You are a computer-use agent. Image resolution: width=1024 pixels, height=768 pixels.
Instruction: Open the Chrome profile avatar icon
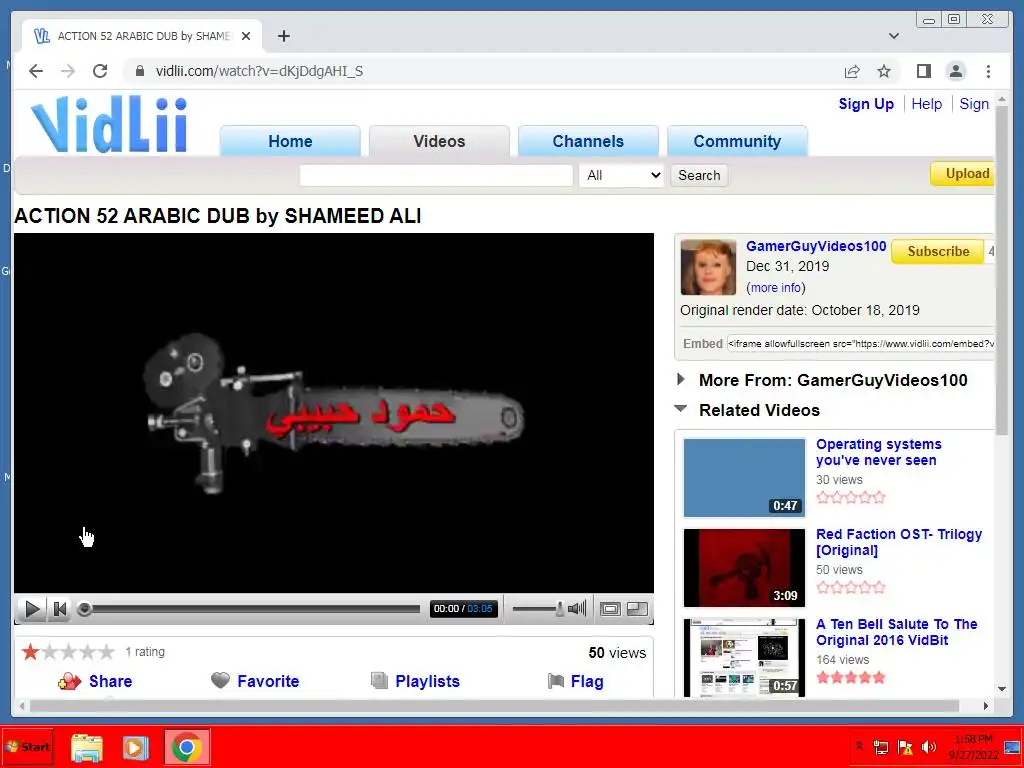(x=956, y=71)
